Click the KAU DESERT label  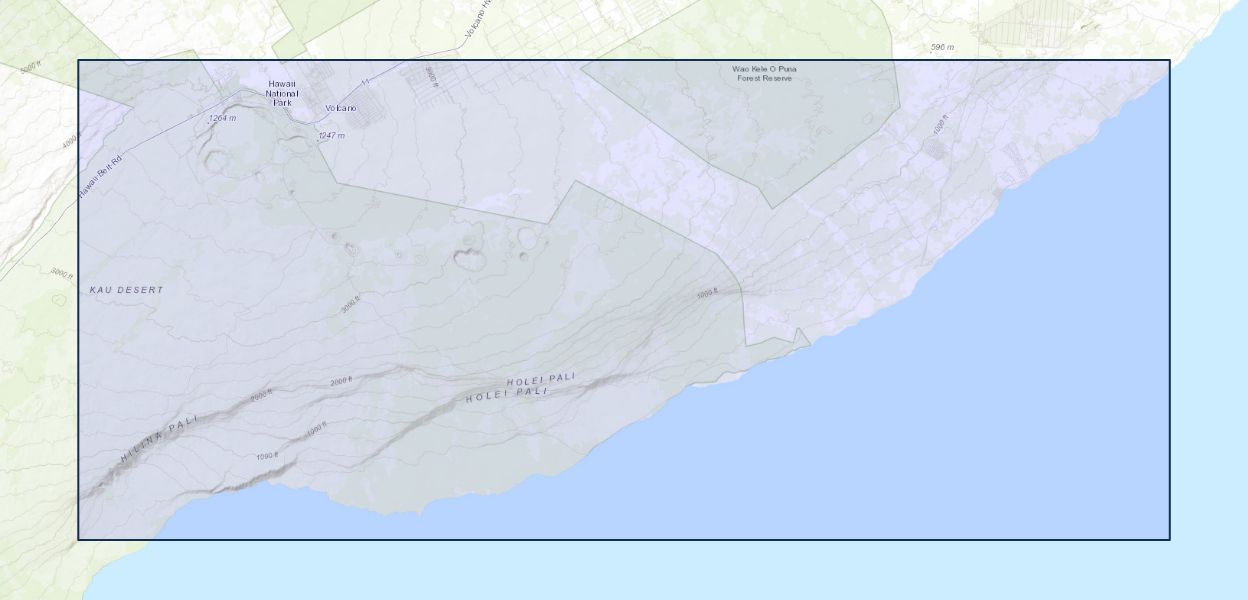pyautogui.click(x=126, y=290)
